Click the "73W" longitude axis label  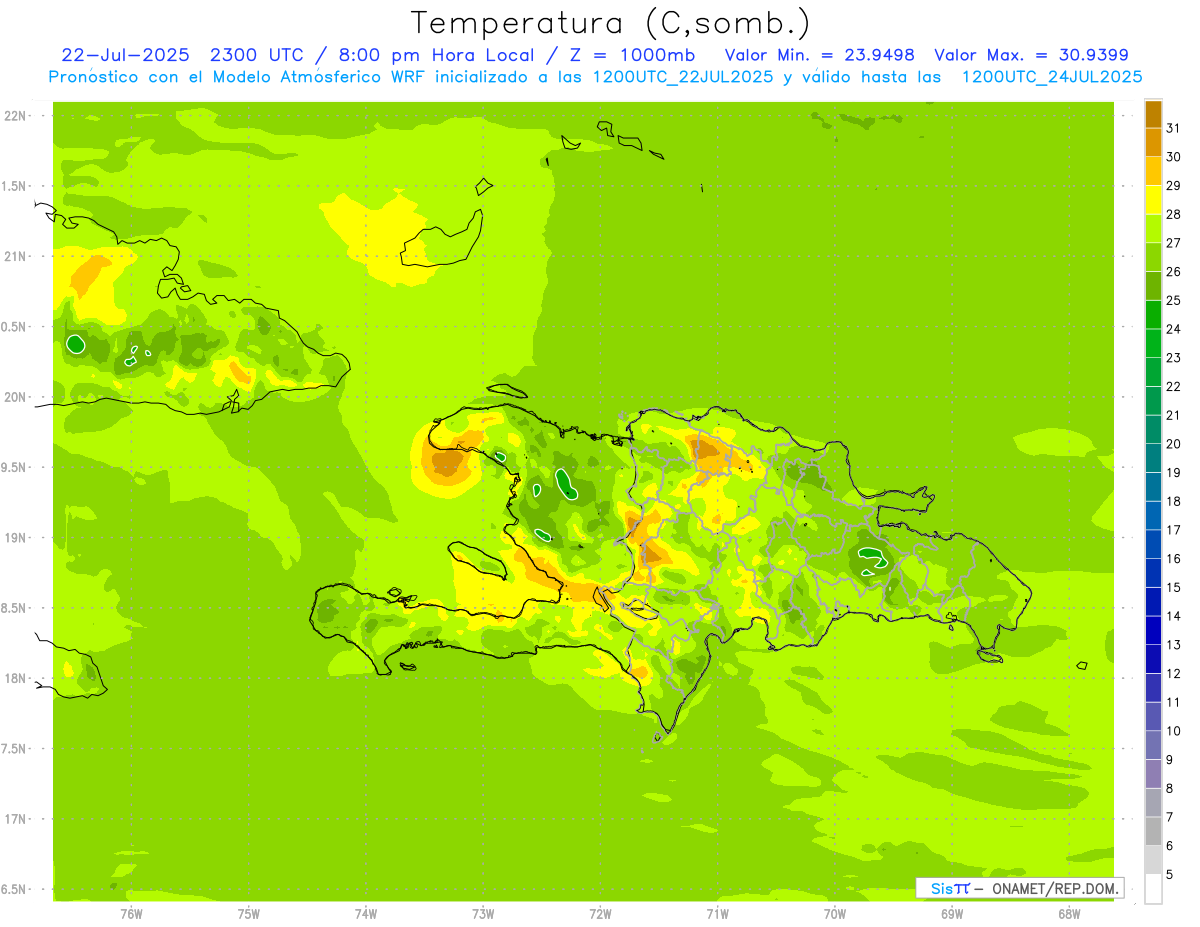(483, 914)
